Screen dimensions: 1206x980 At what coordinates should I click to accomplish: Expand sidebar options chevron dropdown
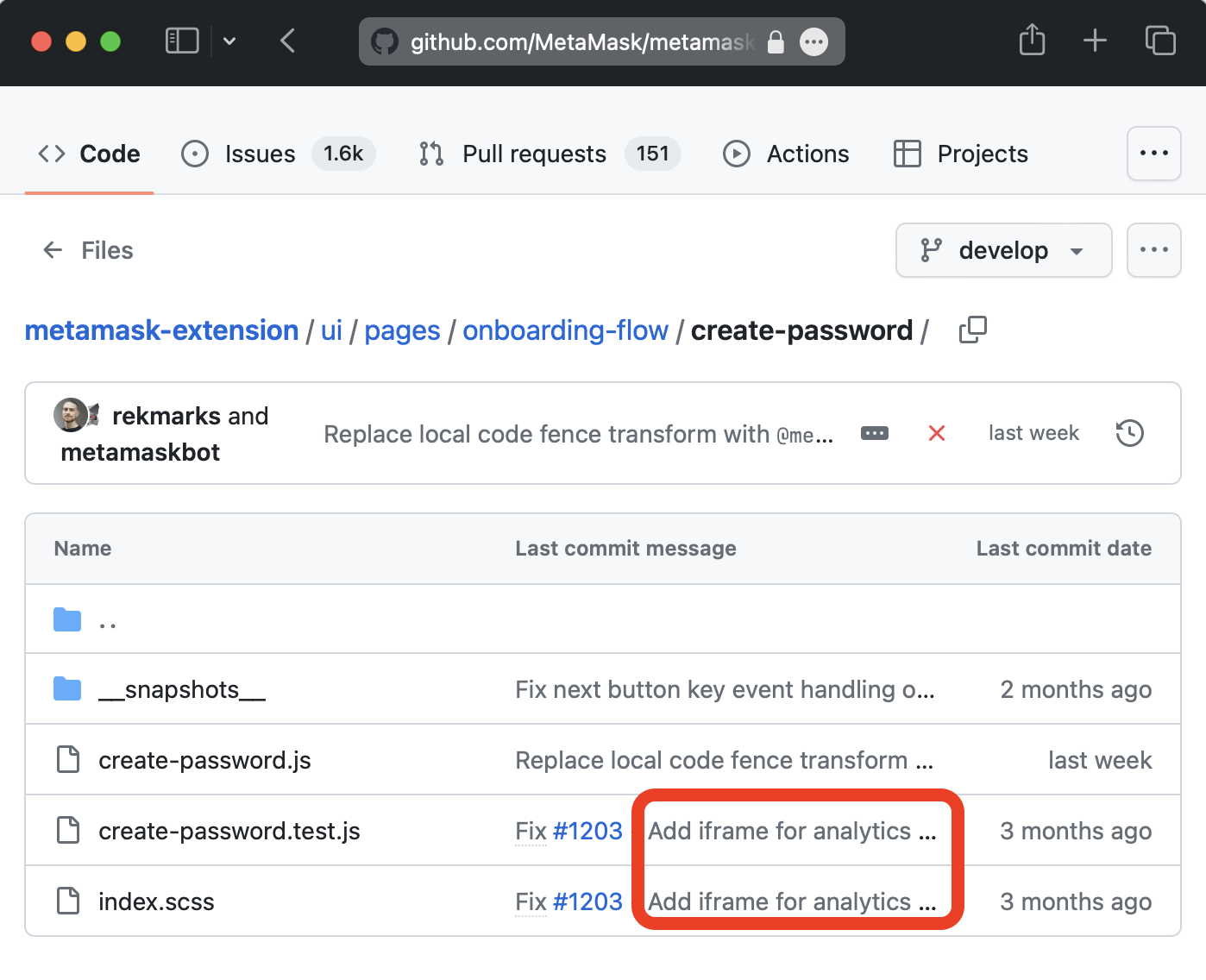(x=229, y=41)
